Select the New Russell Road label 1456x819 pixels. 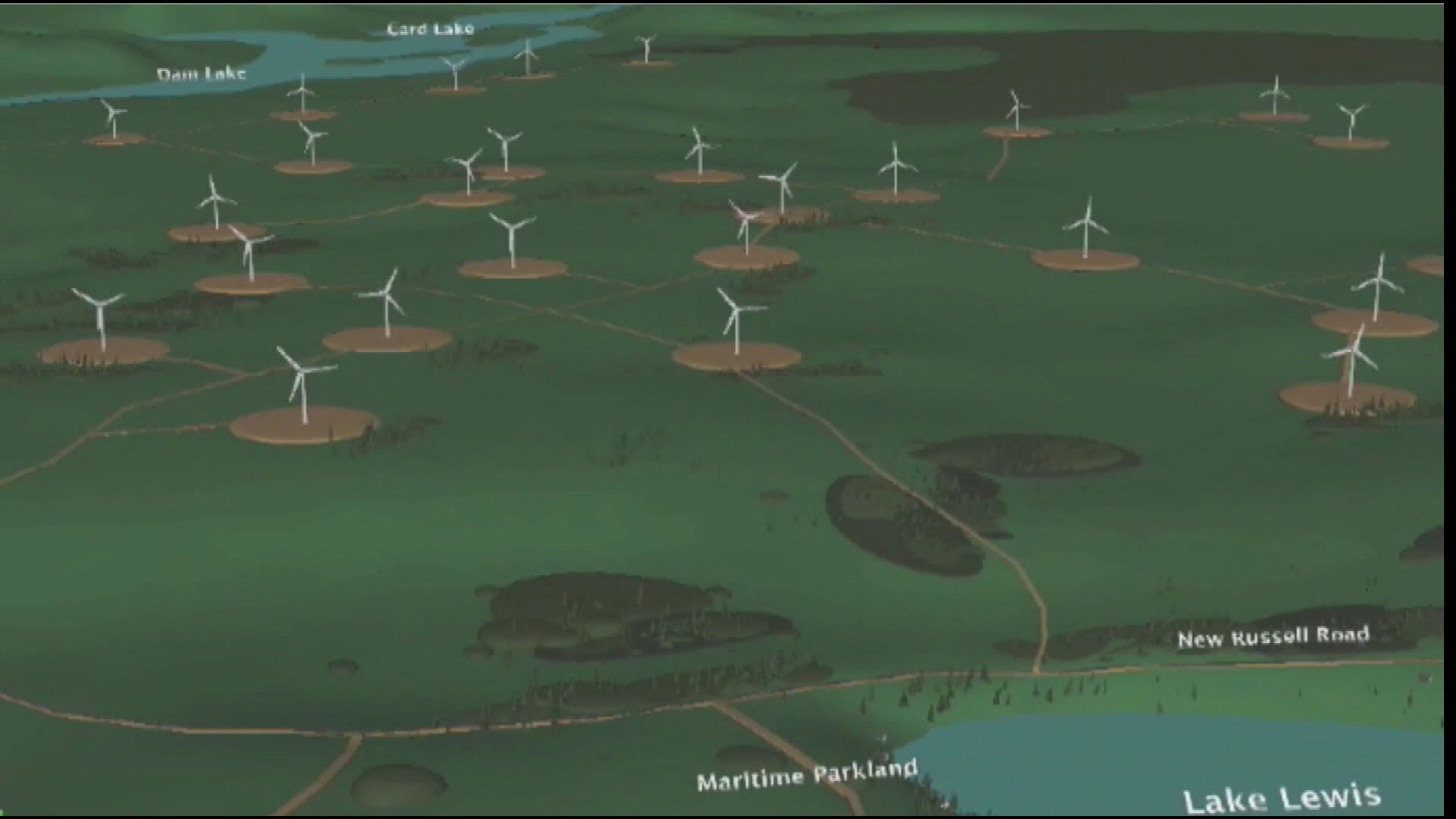point(1273,636)
